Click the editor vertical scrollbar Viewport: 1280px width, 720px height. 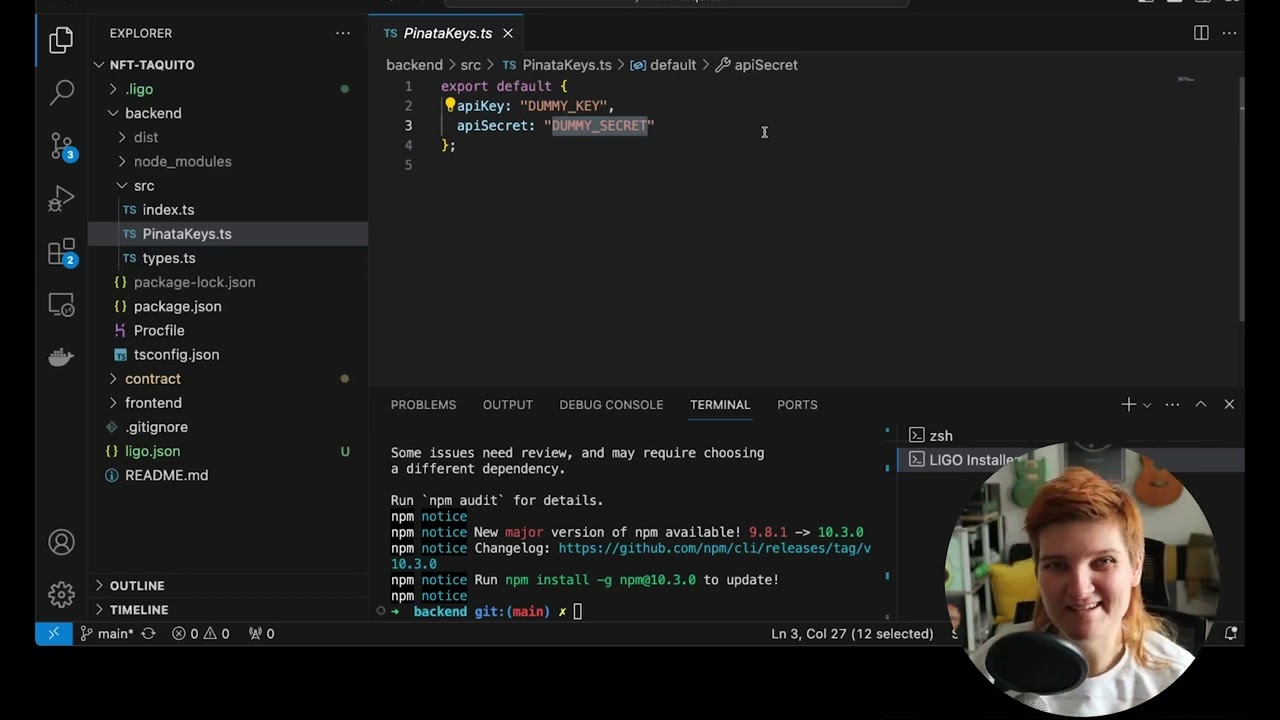(x=1242, y=200)
